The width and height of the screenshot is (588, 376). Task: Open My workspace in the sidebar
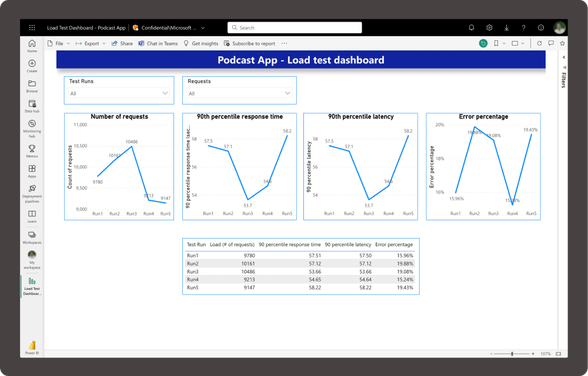32,260
